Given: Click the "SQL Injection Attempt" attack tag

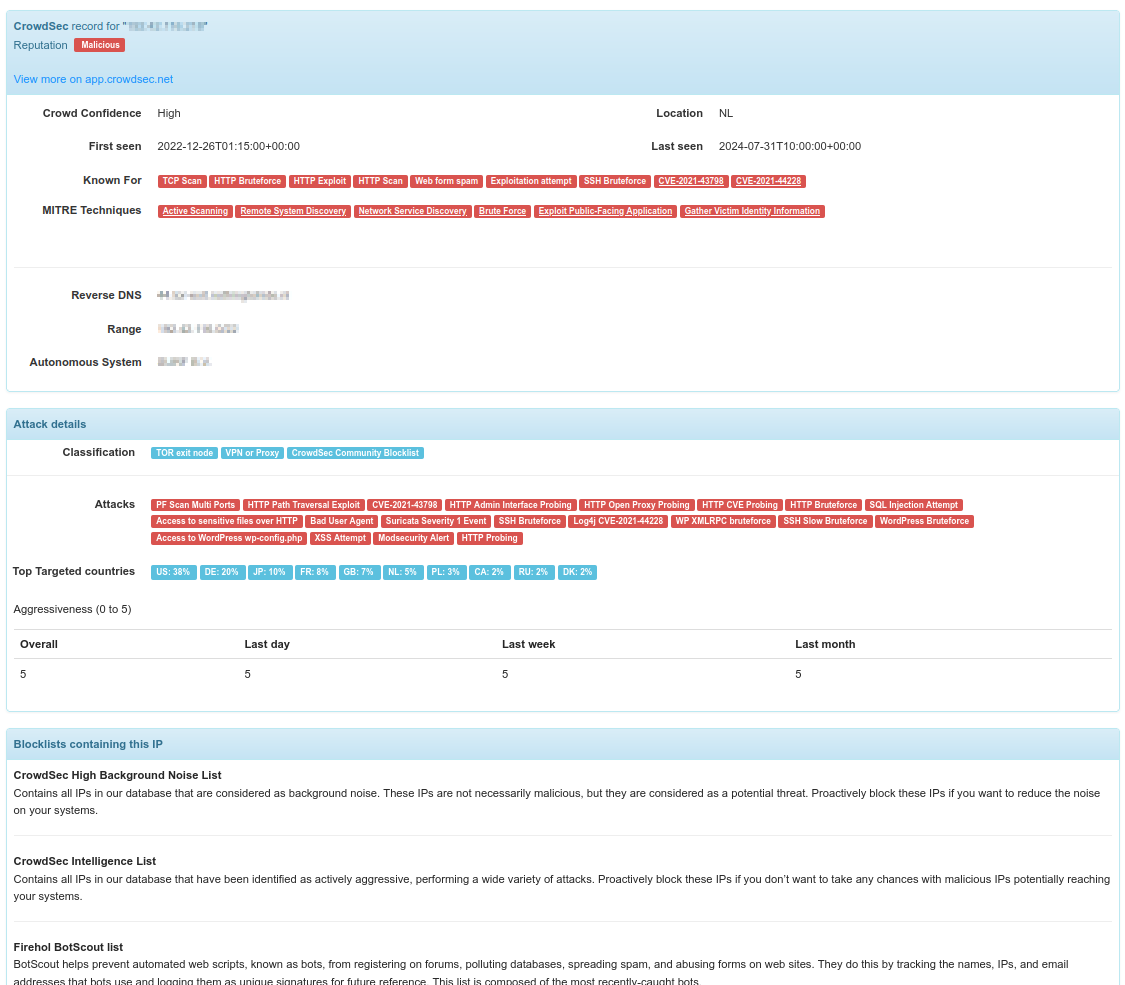Looking at the screenshot, I should [x=913, y=505].
